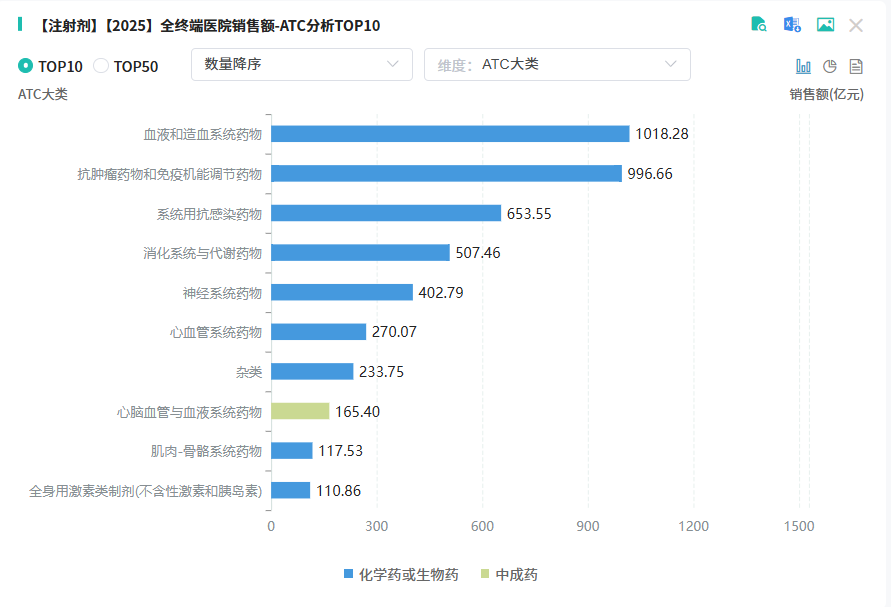This screenshot has height=607, width=891.
Task: Click the 全身用激素类制剂 bar
Action: (290, 490)
